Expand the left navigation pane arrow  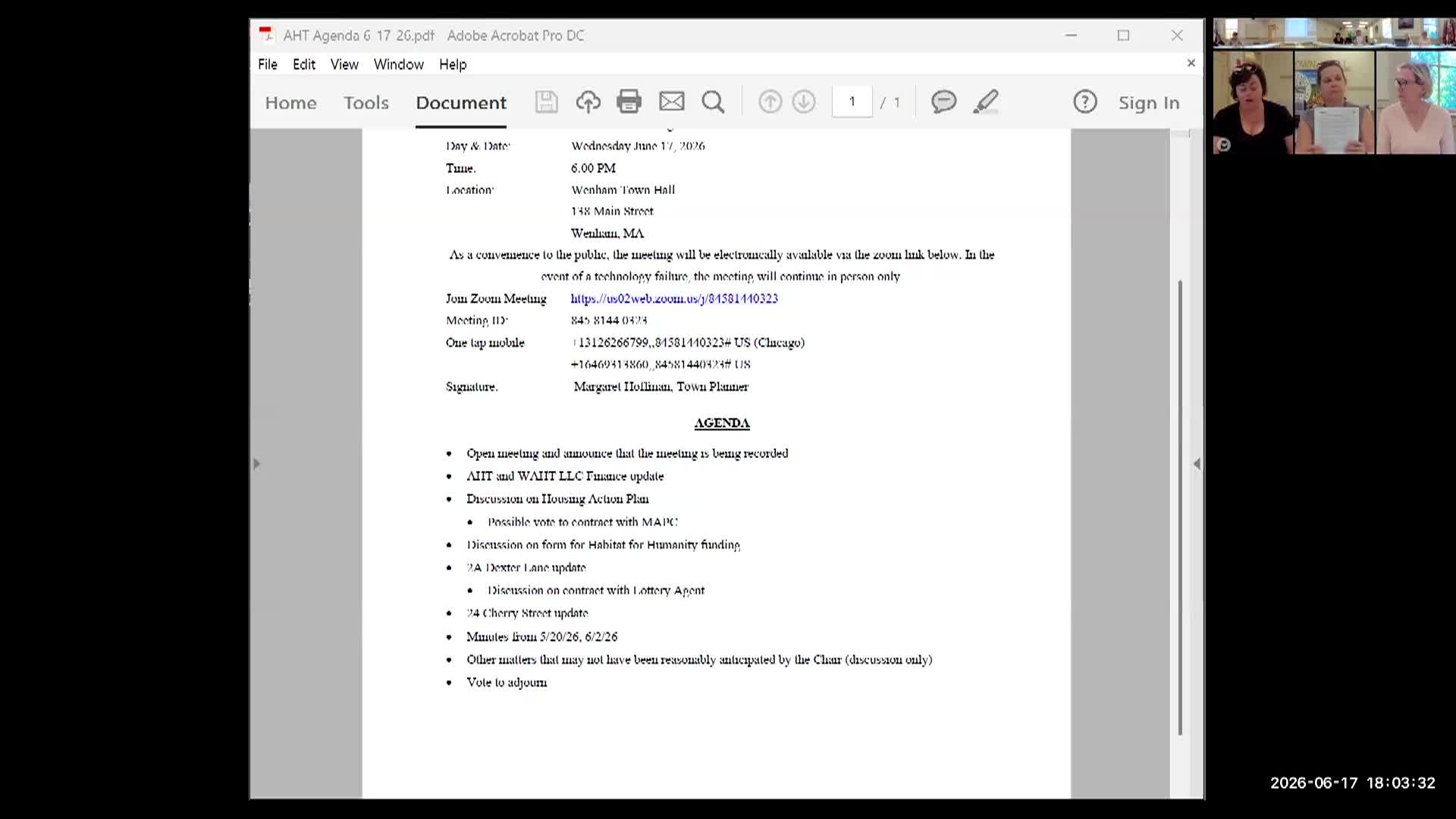pyautogui.click(x=256, y=463)
